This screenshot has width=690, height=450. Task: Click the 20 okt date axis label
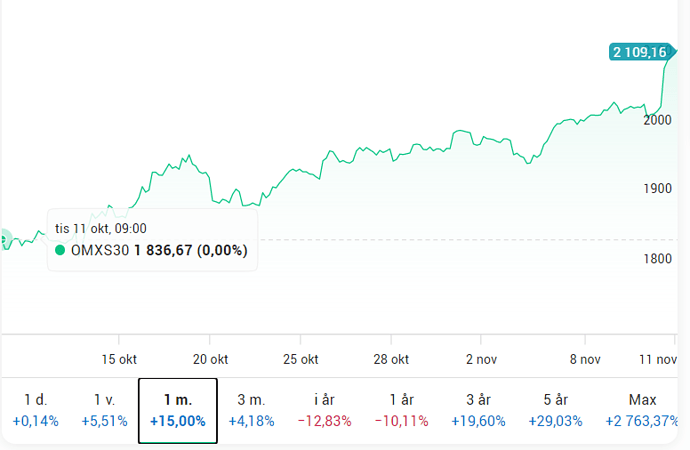click(x=210, y=359)
